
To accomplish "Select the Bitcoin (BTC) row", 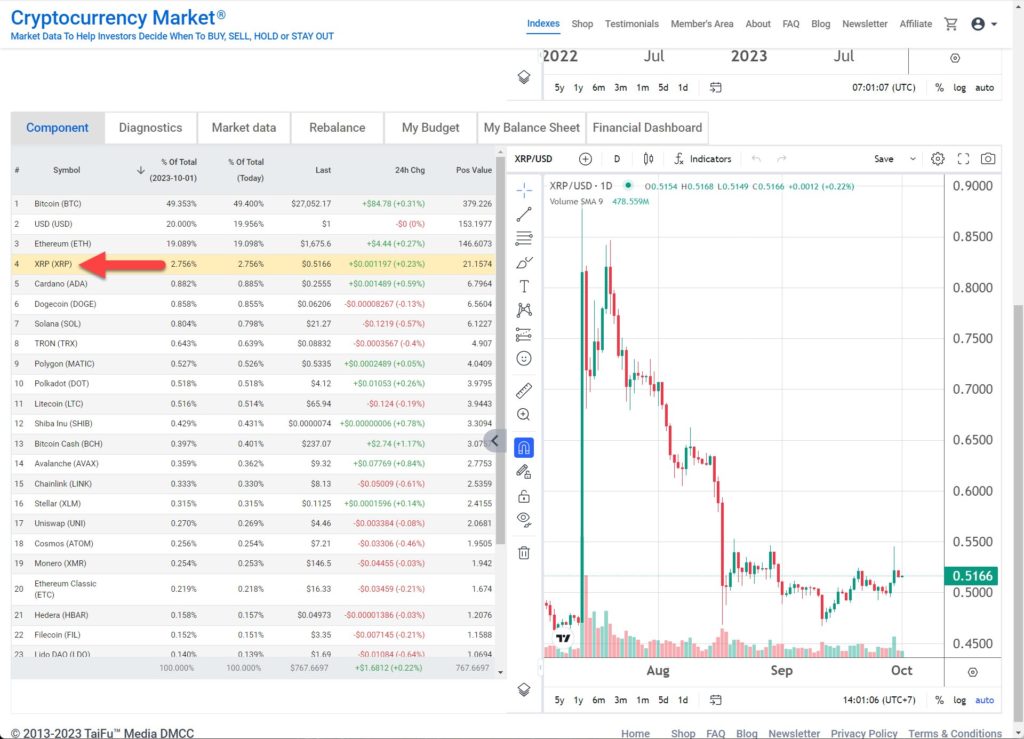I will pyautogui.click(x=253, y=204).
